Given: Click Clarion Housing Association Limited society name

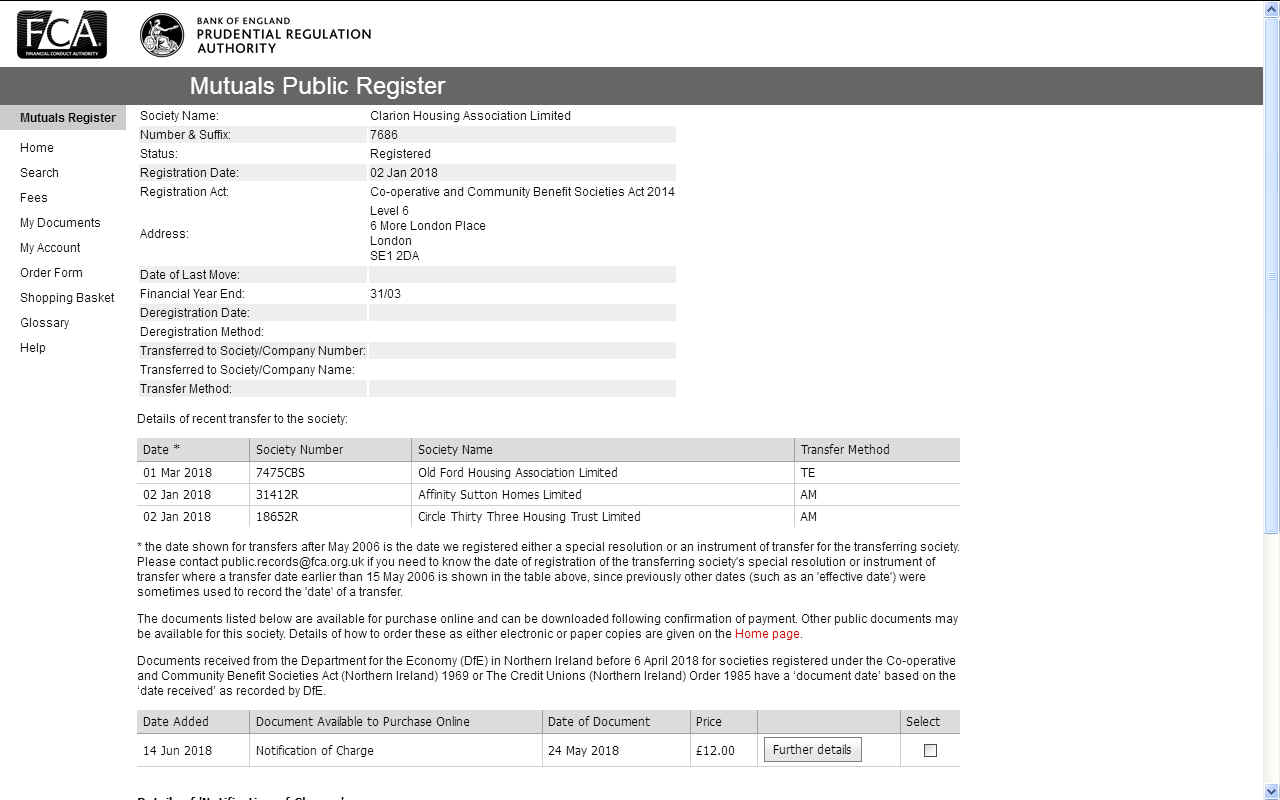Looking at the screenshot, I should pos(470,116).
